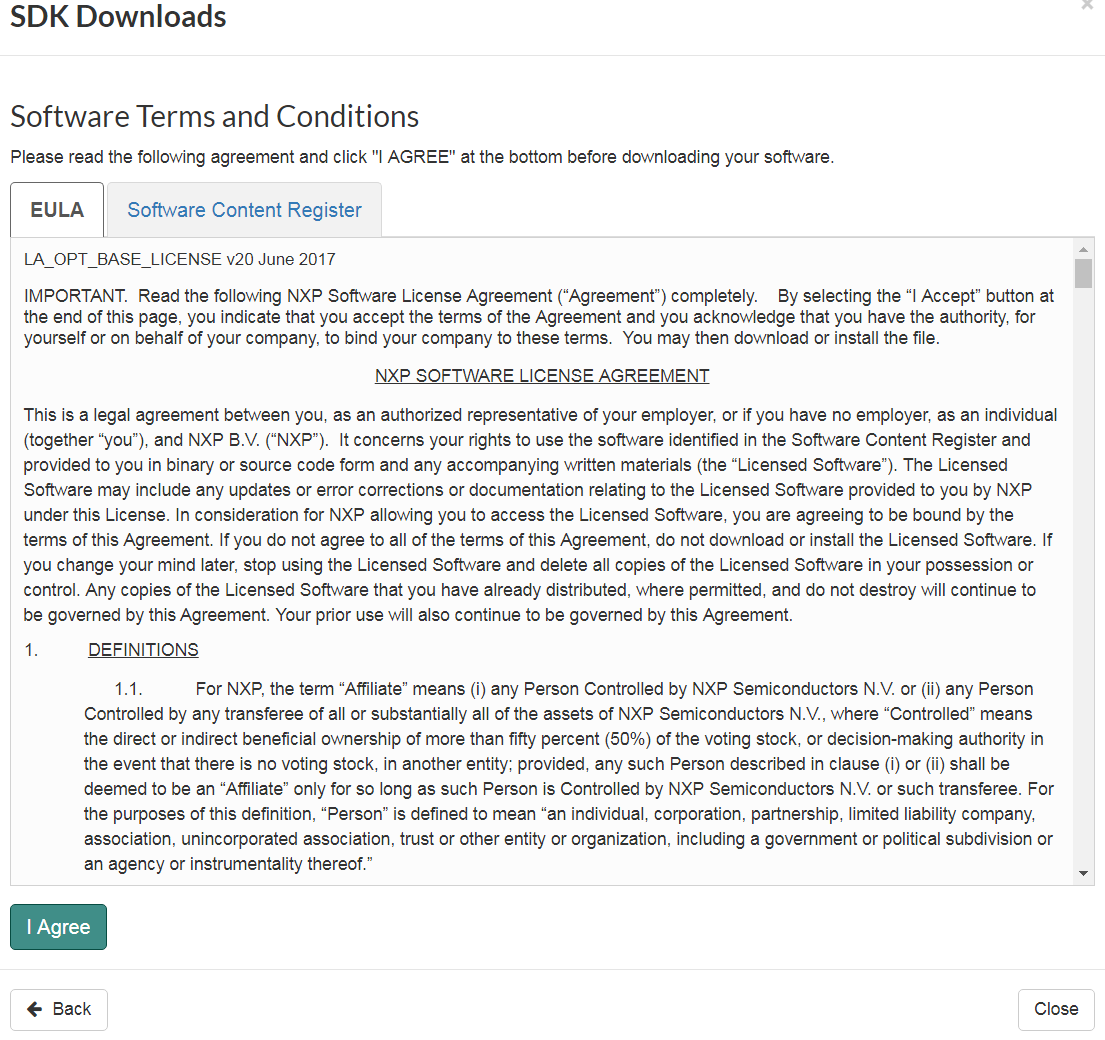Viewport: 1105px width, 1040px height.
Task: Dismiss the dialog with the top-right X icon
Action: tap(1087, 5)
